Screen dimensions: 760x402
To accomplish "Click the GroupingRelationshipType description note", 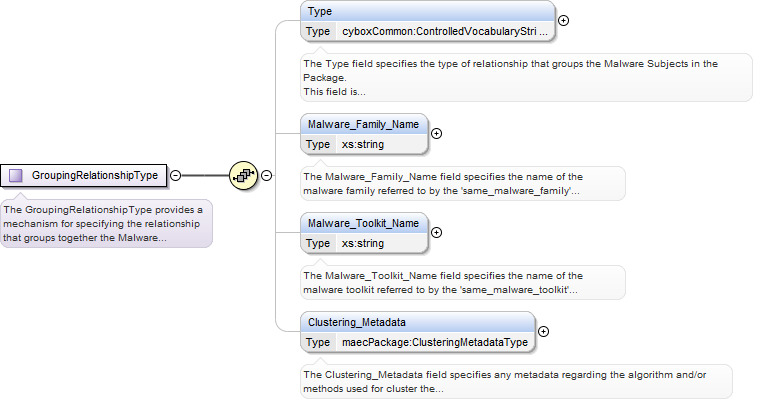I will [106, 224].
